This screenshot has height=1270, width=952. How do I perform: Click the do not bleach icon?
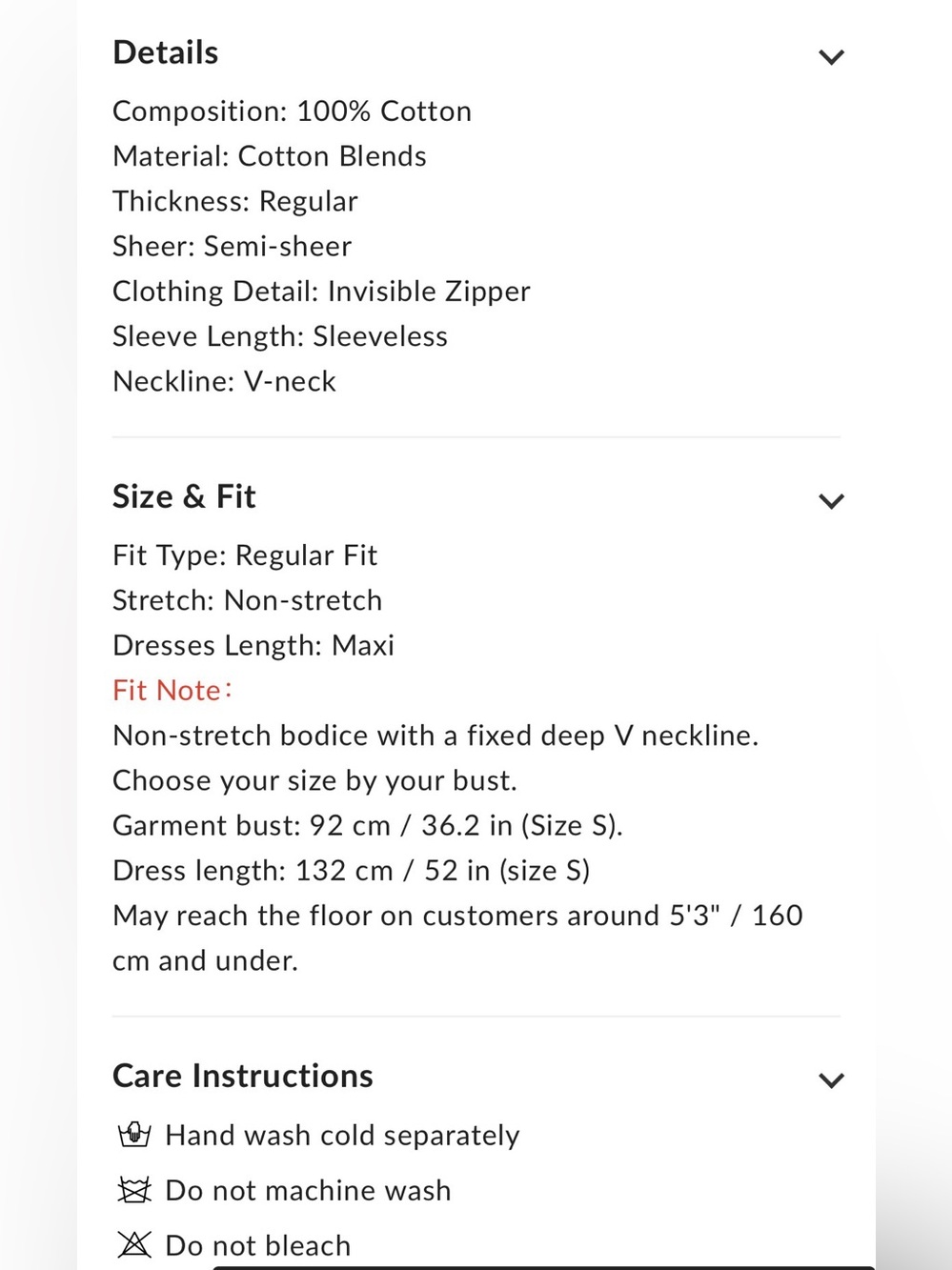(134, 1244)
